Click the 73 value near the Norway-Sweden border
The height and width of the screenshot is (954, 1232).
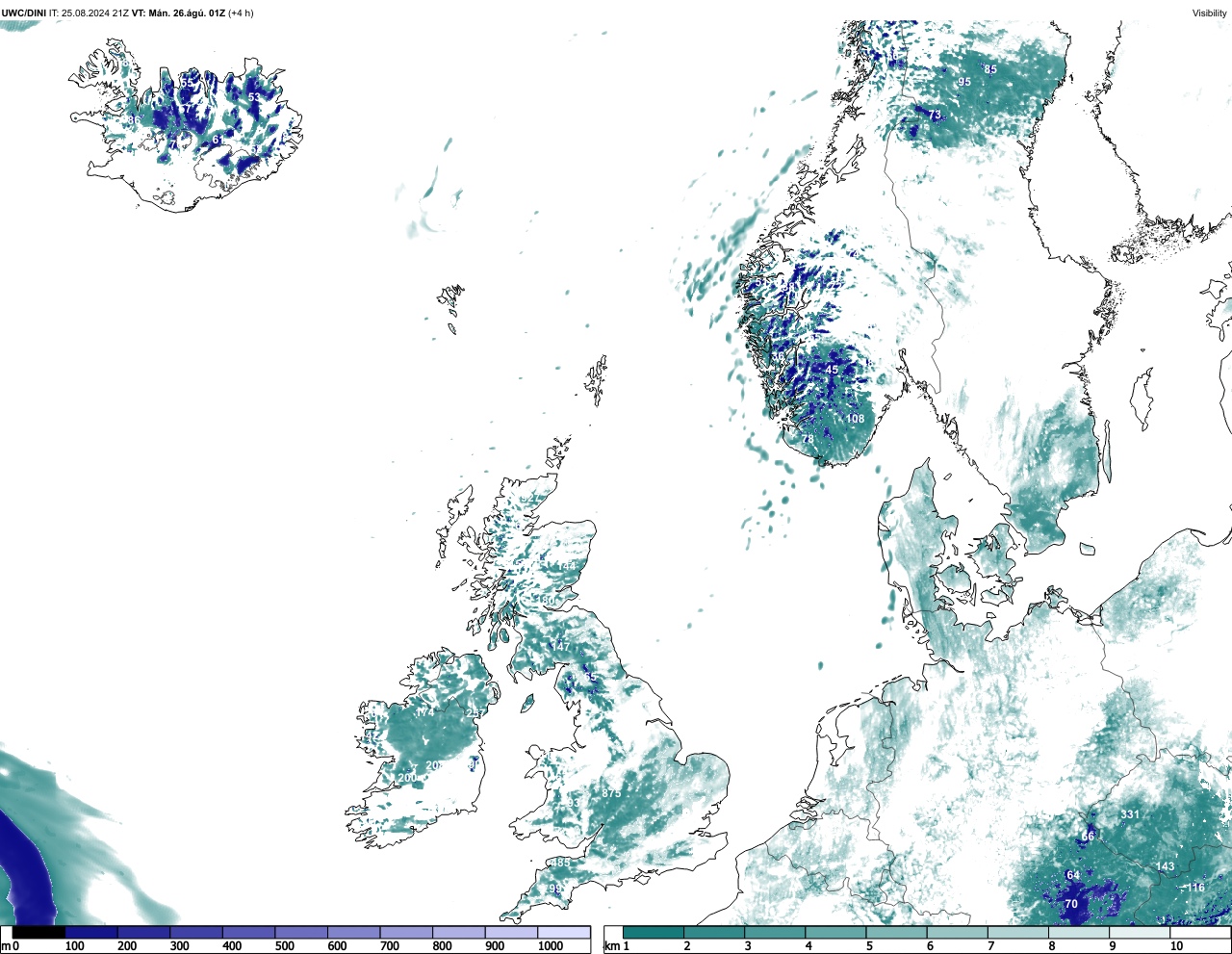935,116
